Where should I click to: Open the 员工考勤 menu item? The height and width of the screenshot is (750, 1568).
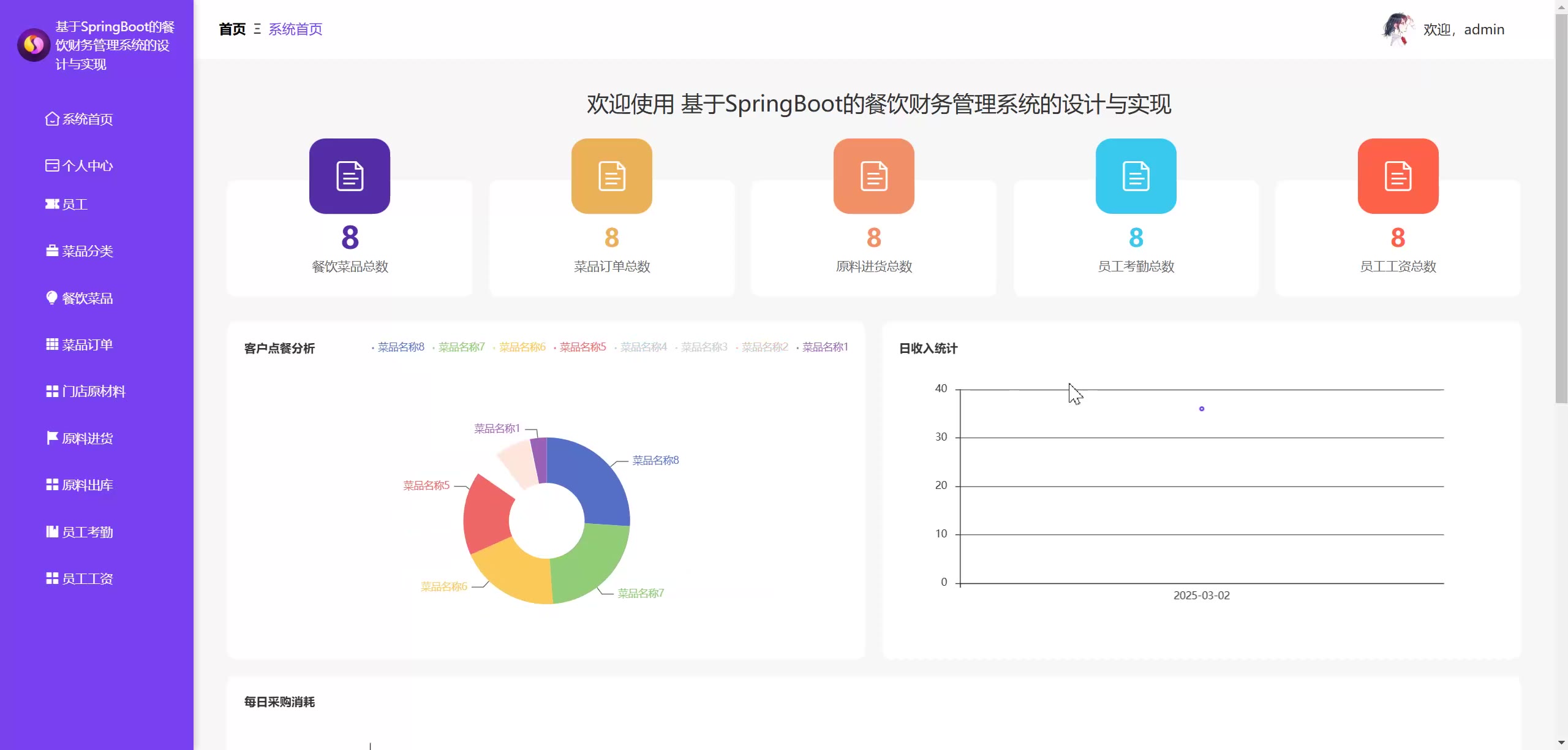click(87, 532)
